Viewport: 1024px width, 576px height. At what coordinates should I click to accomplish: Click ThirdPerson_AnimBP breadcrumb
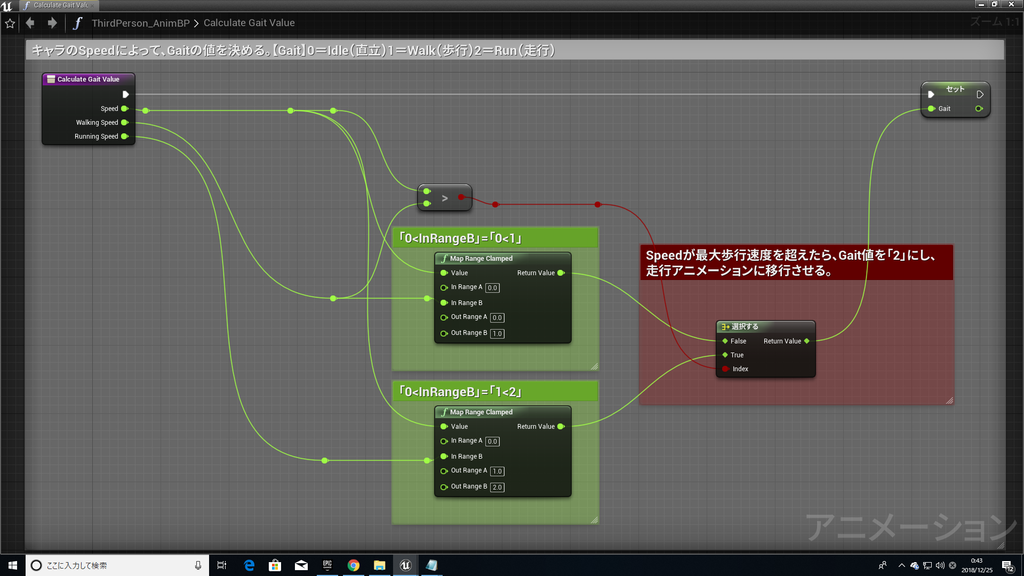(140, 23)
